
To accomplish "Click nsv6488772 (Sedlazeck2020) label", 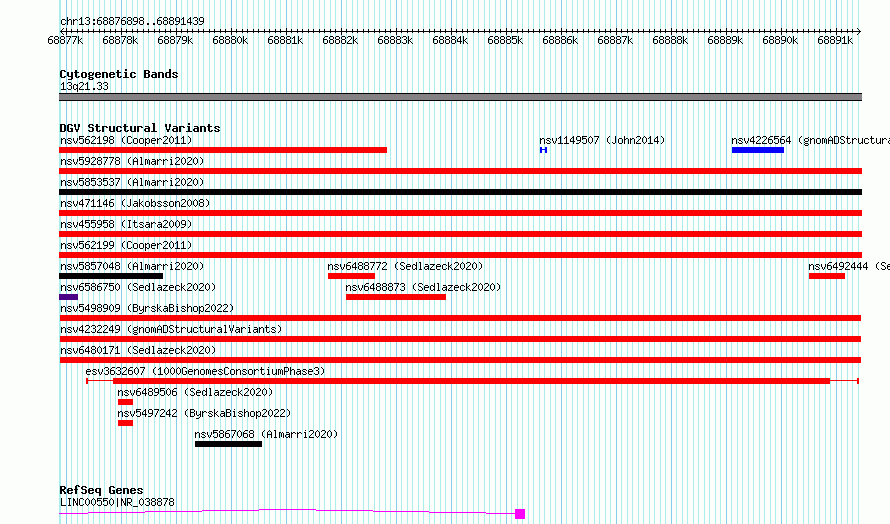I will click(x=405, y=266).
